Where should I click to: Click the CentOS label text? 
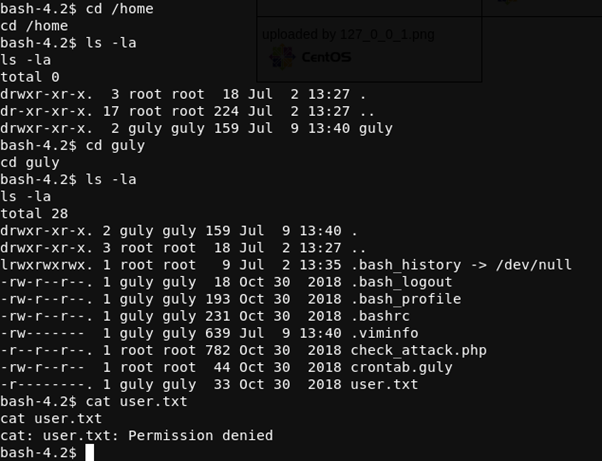click(325, 57)
